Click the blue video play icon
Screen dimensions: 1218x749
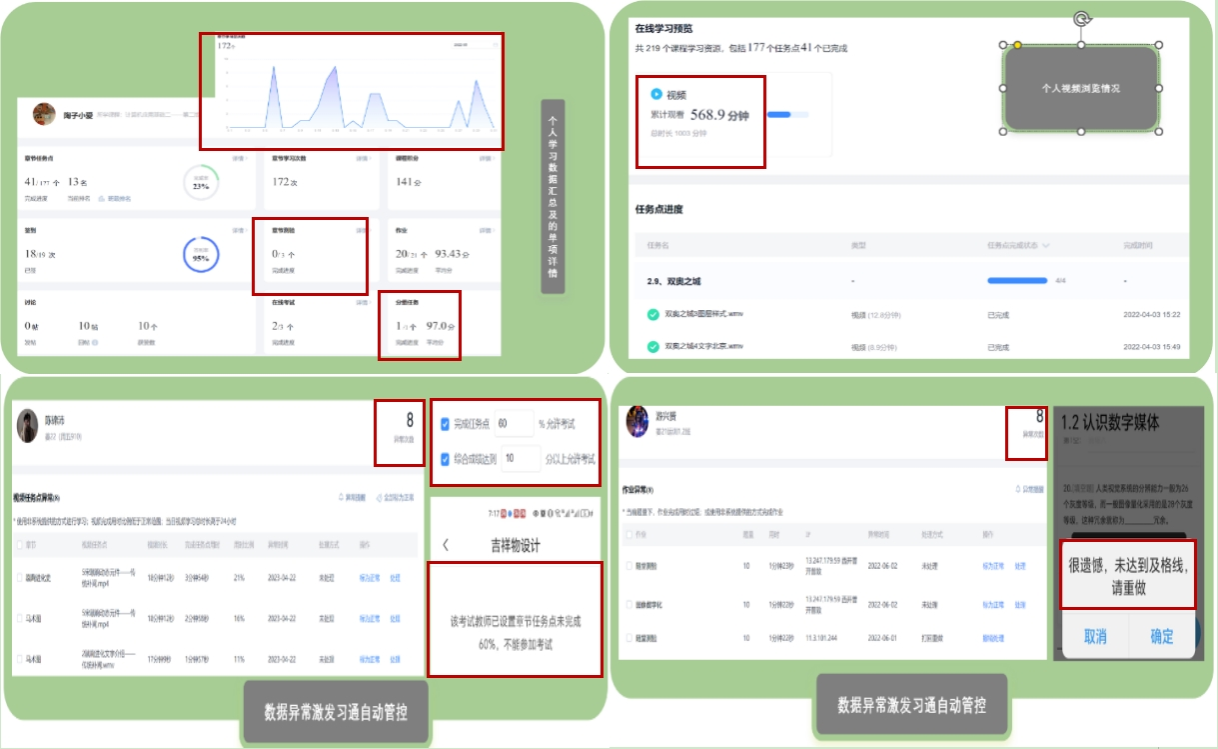(656, 94)
